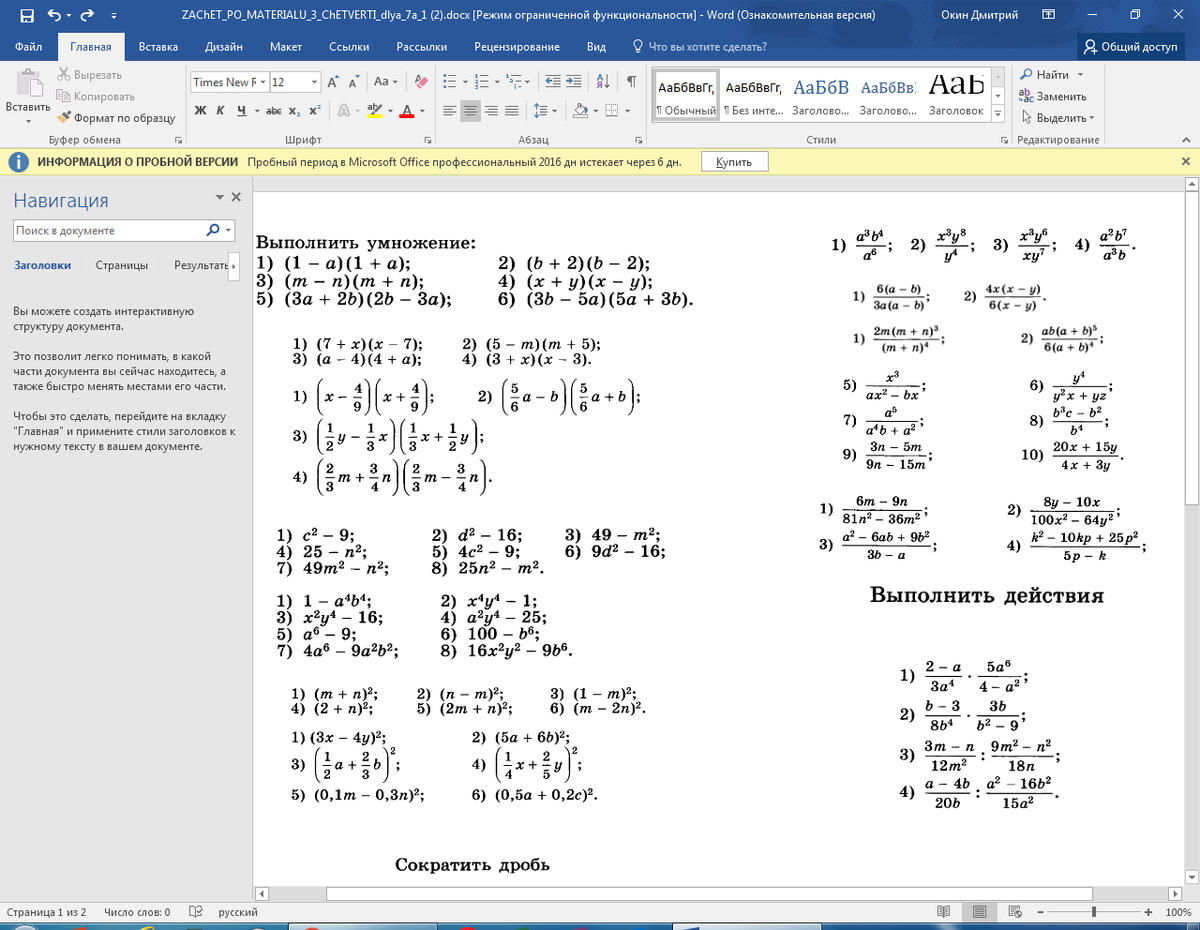Click the Купить button in the trial bar
The image size is (1200, 930).
[734, 162]
